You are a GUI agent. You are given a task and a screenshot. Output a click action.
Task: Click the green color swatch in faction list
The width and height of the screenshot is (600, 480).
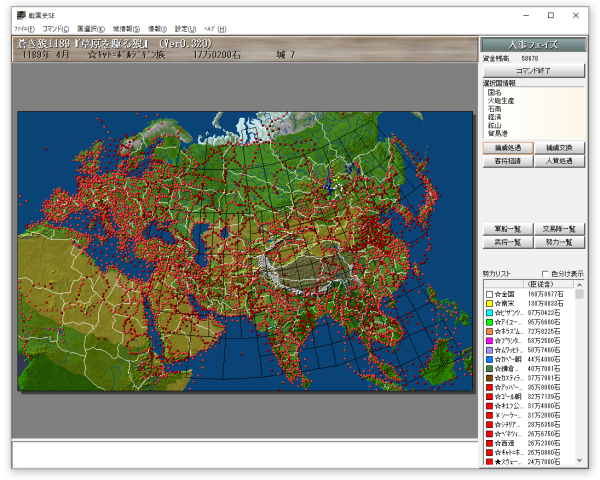489,322
